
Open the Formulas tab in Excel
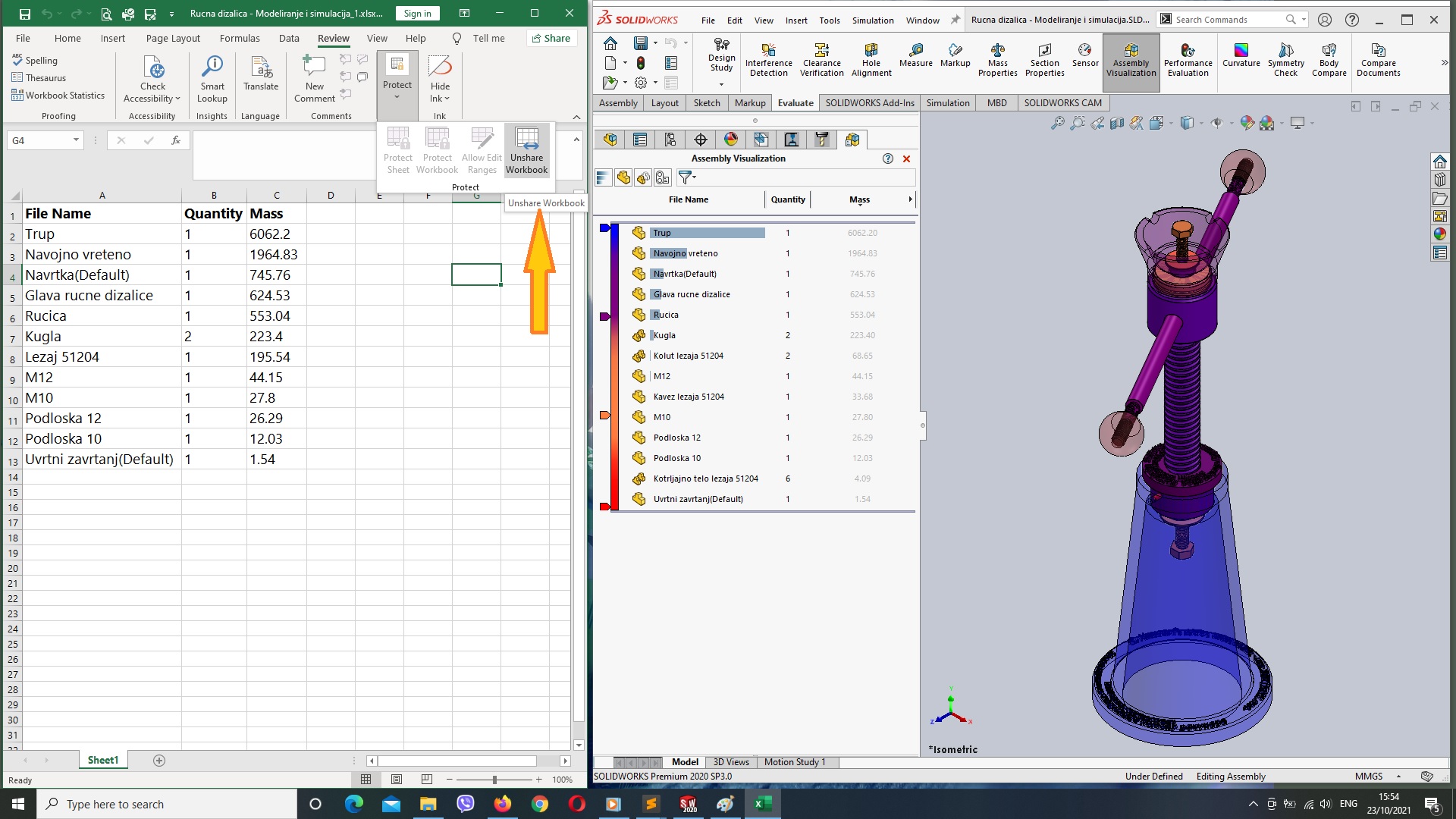click(x=240, y=38)
